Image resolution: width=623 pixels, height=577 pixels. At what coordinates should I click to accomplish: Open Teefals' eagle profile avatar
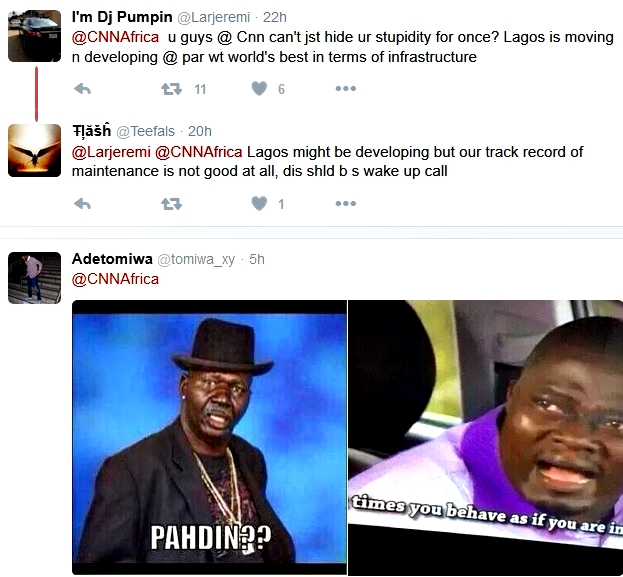(35, 151)
